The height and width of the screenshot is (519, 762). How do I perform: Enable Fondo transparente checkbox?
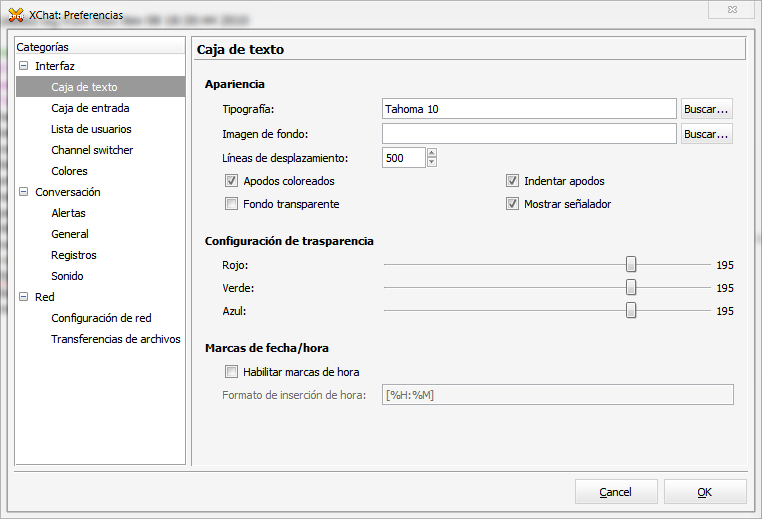pyautogui.click(x=232, y=204)
